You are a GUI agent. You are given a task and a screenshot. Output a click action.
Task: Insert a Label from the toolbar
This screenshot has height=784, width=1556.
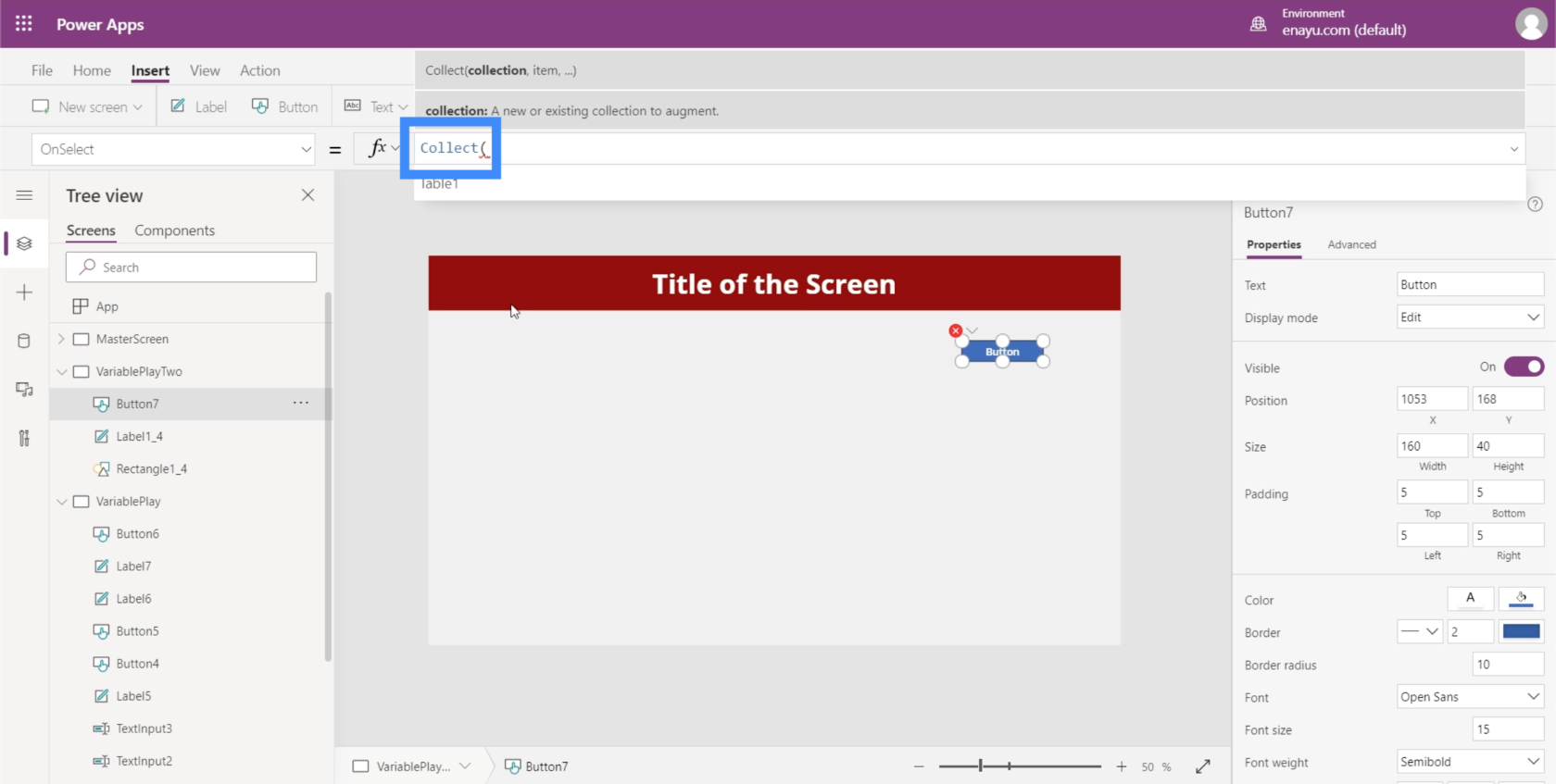(198, 106)
